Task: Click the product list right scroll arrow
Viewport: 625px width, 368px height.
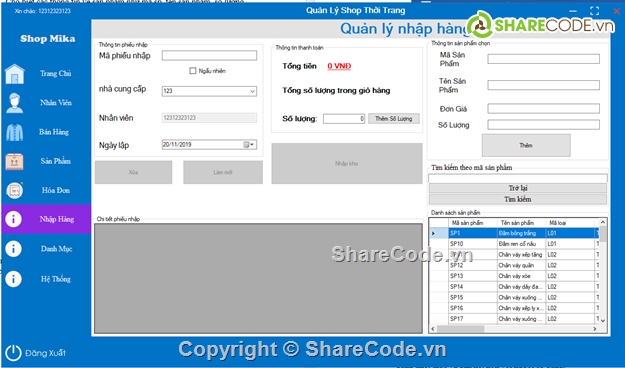Action: 595,329
